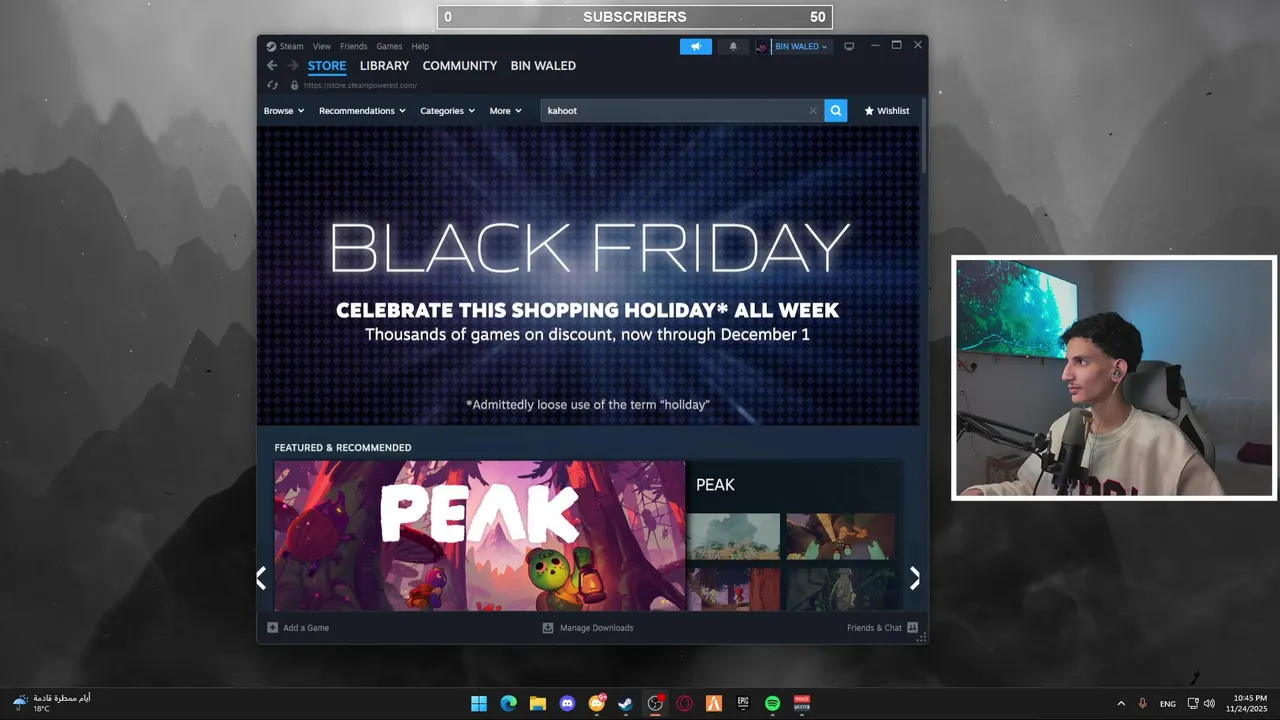1280x720 pixels.
Task: Click the store page vertical scrollbar
Action: click(x=923, y=135)
